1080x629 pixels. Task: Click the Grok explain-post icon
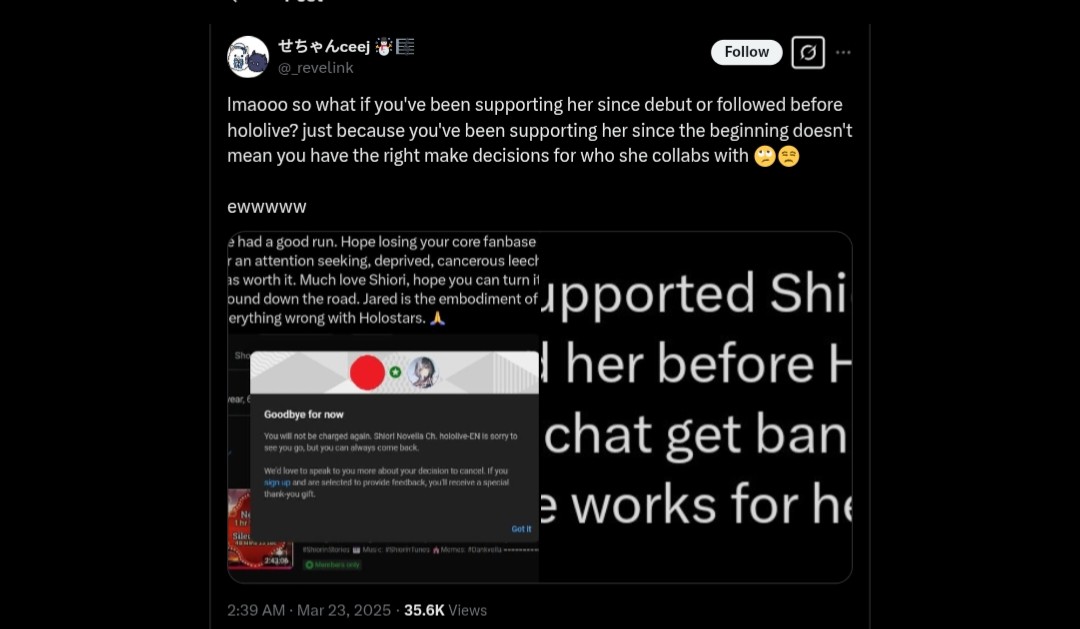(x=808, y=52)
